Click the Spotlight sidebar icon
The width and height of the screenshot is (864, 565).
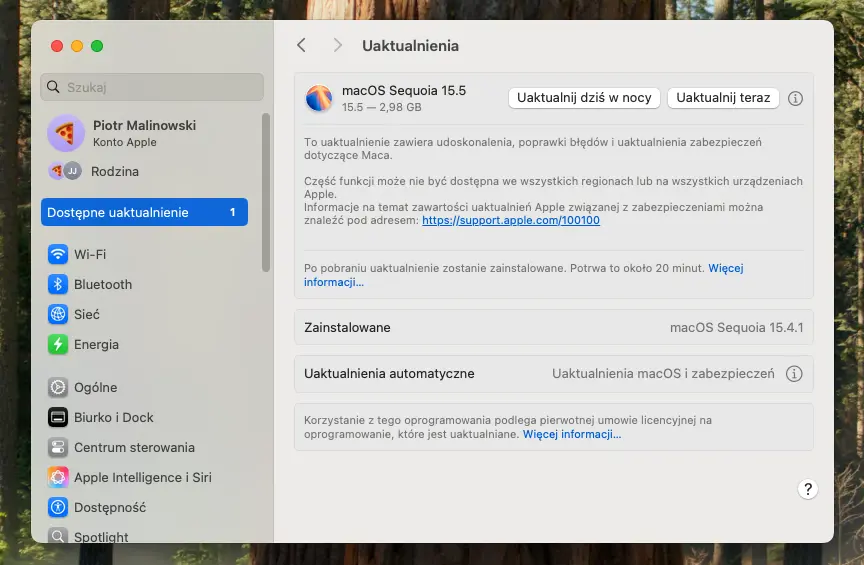58,536
